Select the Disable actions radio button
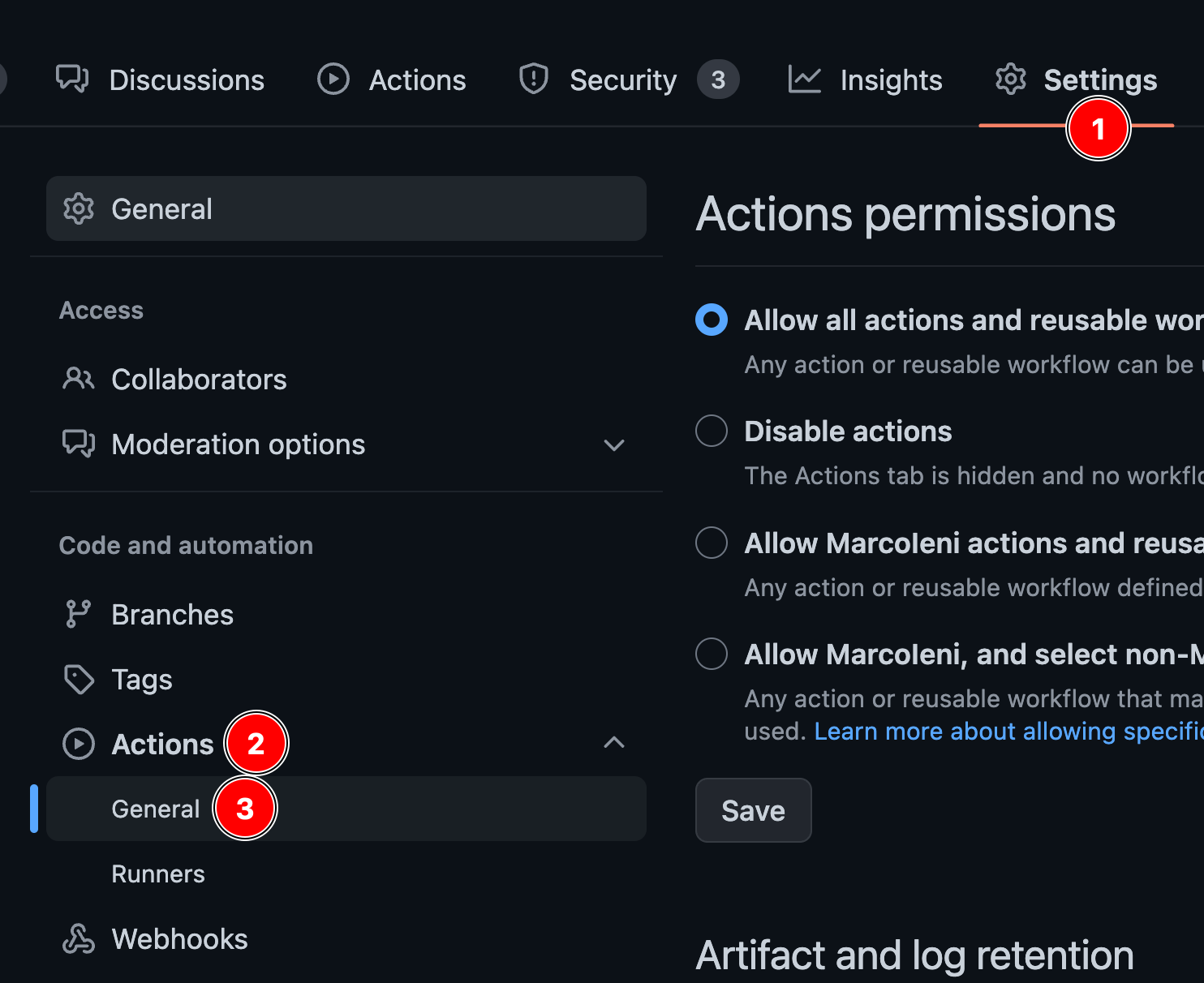The image size is (1204, 983). click(711, 431)
